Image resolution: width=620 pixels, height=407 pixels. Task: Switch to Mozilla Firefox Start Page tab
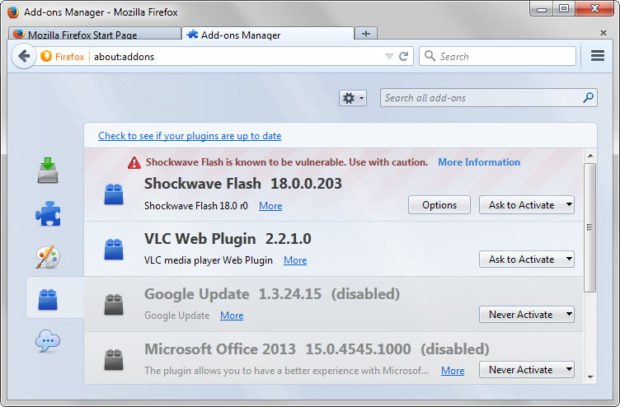pos(92,34)
